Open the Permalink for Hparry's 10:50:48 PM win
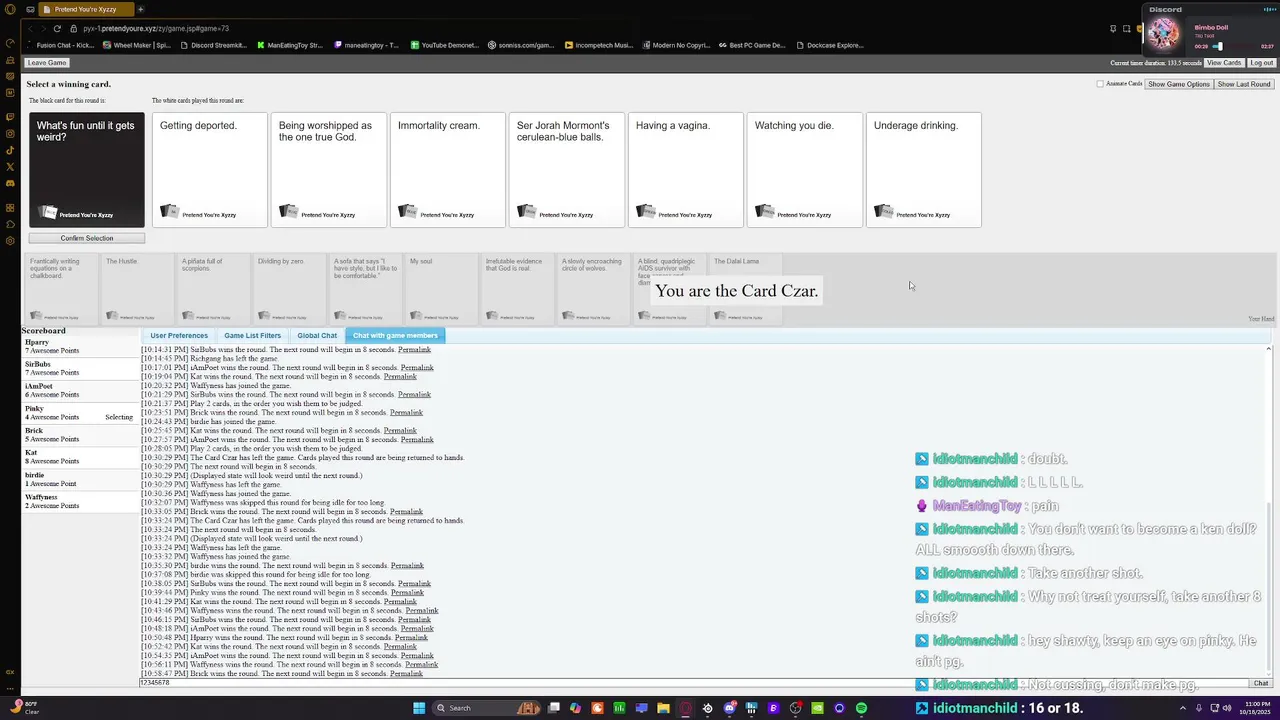Image resolution: width=1280 pixels, height=720 pixels. point(412,638)
